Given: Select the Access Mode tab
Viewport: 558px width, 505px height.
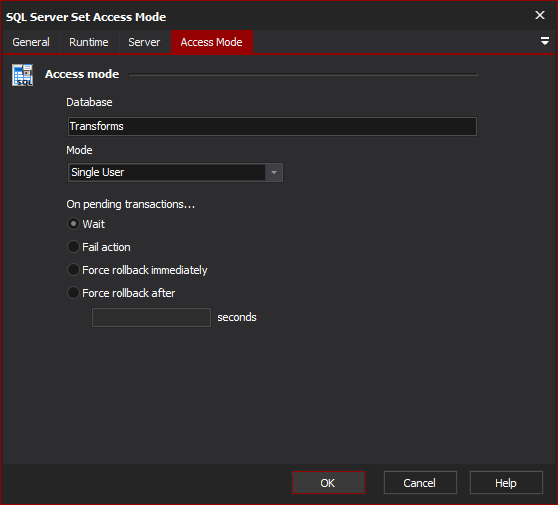Looking at the screenshot, I should pos(212,42).
